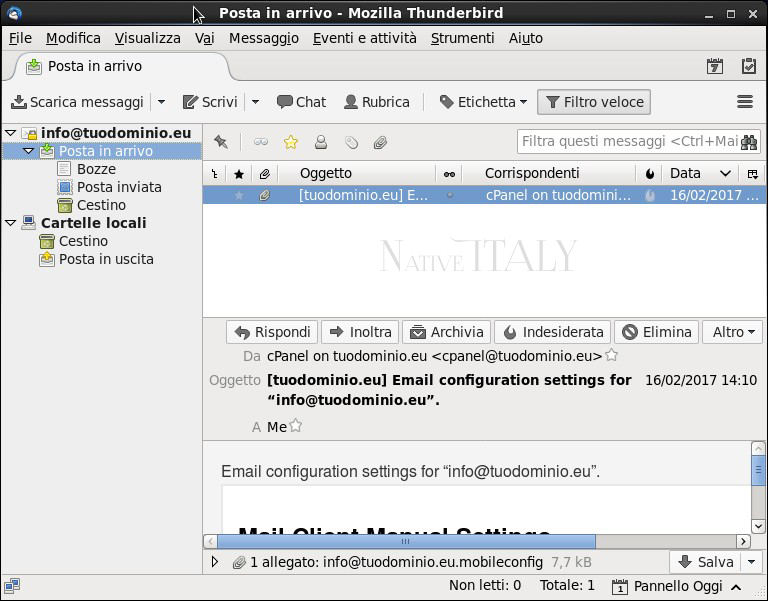Screen dimensions: 768x601
Task: Toggle the tagged messages quick filter
Action: click(351, 142)
